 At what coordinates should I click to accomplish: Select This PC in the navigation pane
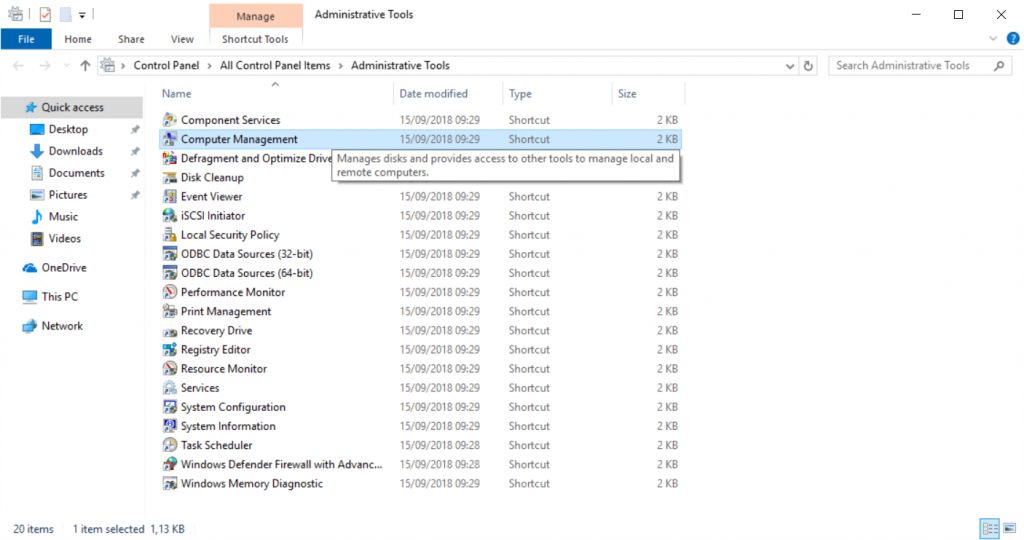coord(59,296)
